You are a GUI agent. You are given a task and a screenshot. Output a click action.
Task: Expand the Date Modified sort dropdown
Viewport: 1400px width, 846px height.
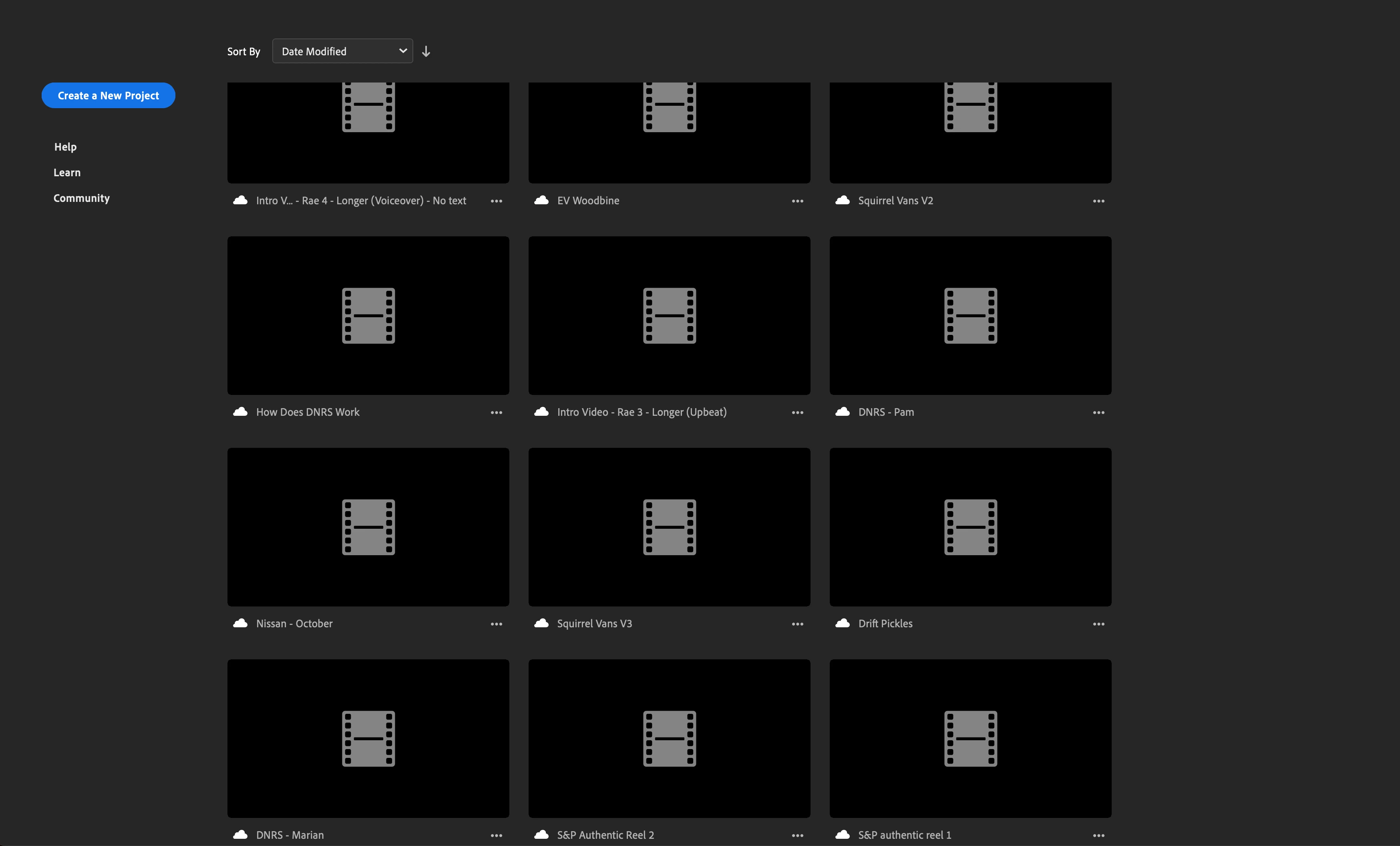pyautogui.click(x=343, y=51)
